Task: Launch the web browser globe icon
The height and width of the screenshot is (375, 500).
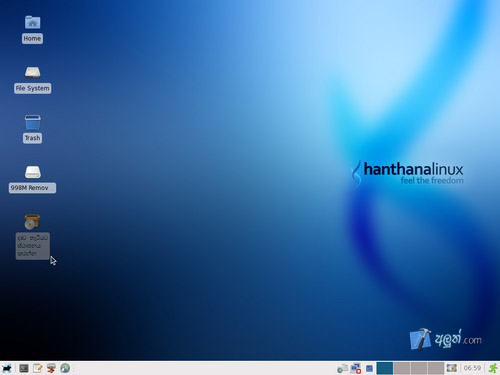Action: [x=65, y=368]
